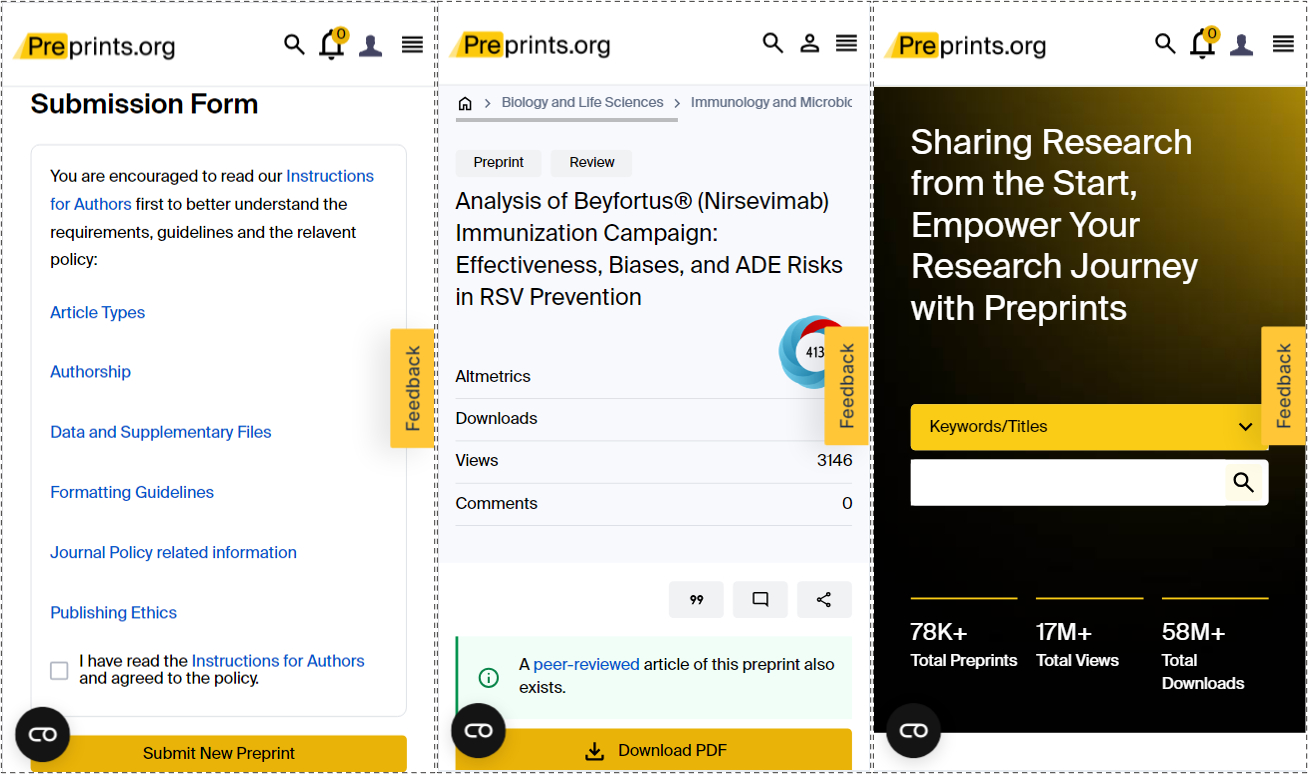Click search icon in homepage panel header
The height and width of the screenshot is (774, 1308).
(1165, 44)
